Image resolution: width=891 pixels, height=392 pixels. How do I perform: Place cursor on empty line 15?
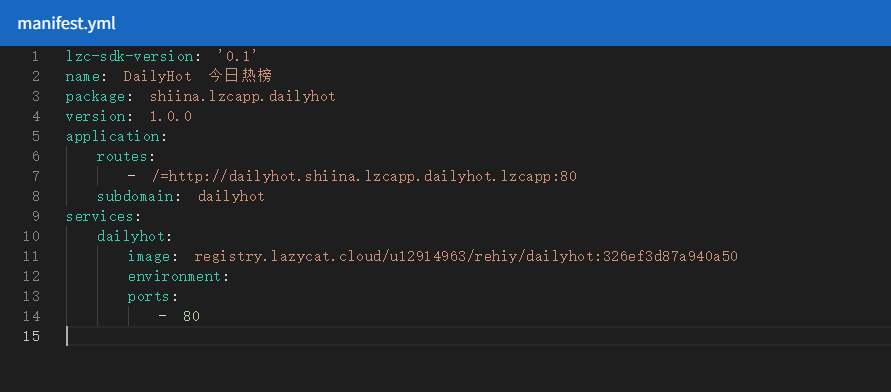click(477, 336)
